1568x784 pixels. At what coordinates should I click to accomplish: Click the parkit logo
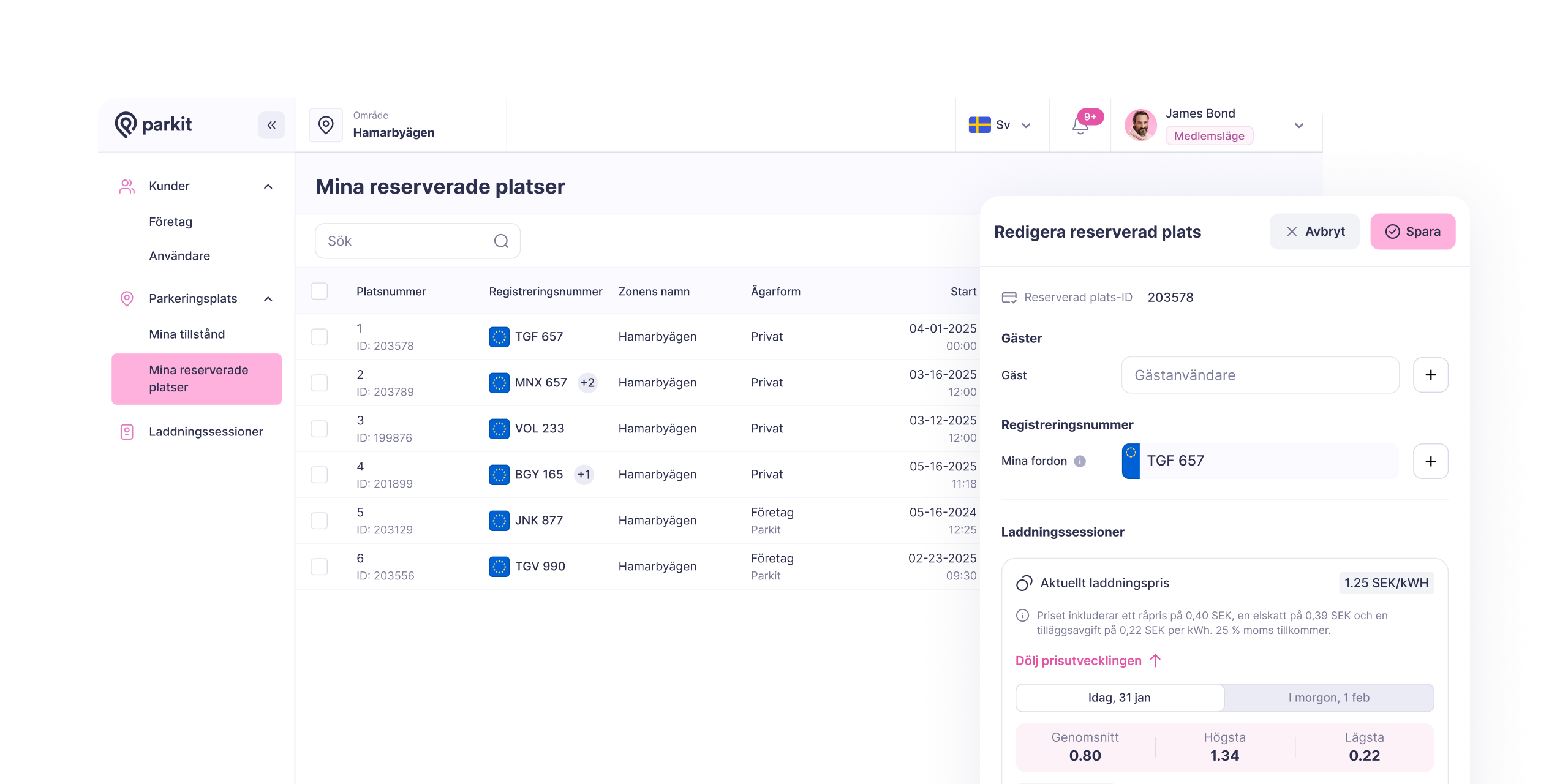(154, 125)
